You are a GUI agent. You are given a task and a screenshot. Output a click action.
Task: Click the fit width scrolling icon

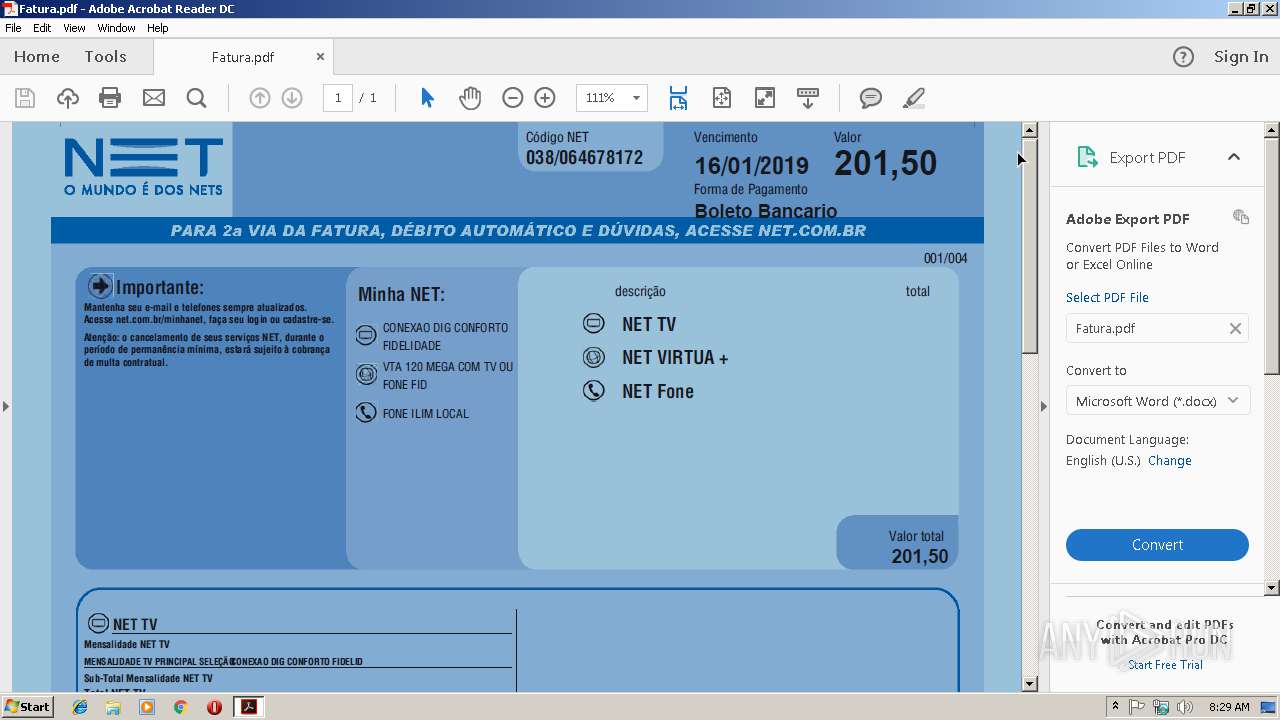678,98
